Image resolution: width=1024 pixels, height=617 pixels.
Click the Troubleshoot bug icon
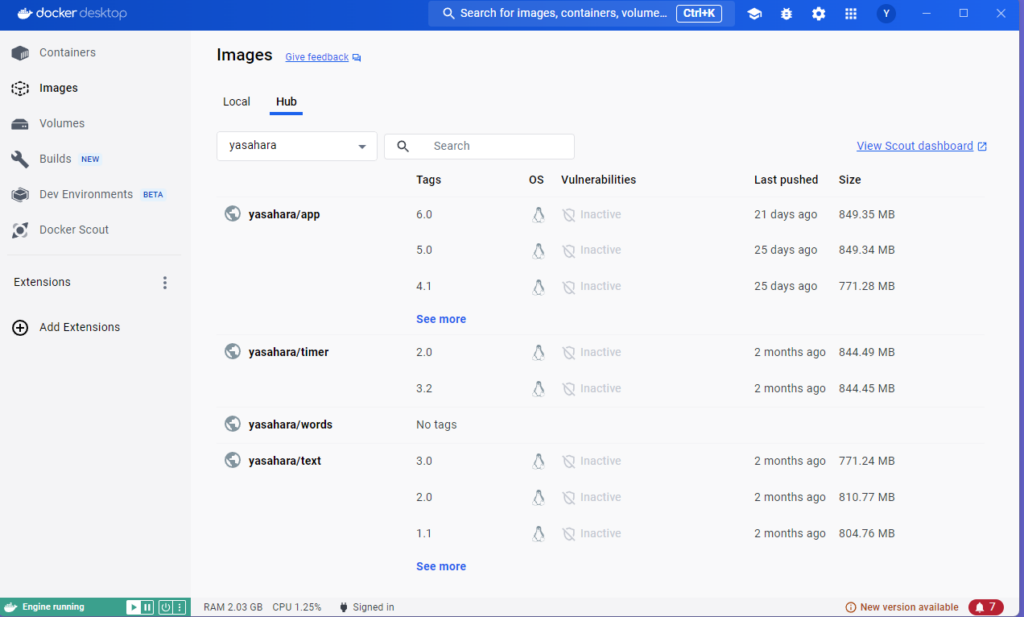786,14
